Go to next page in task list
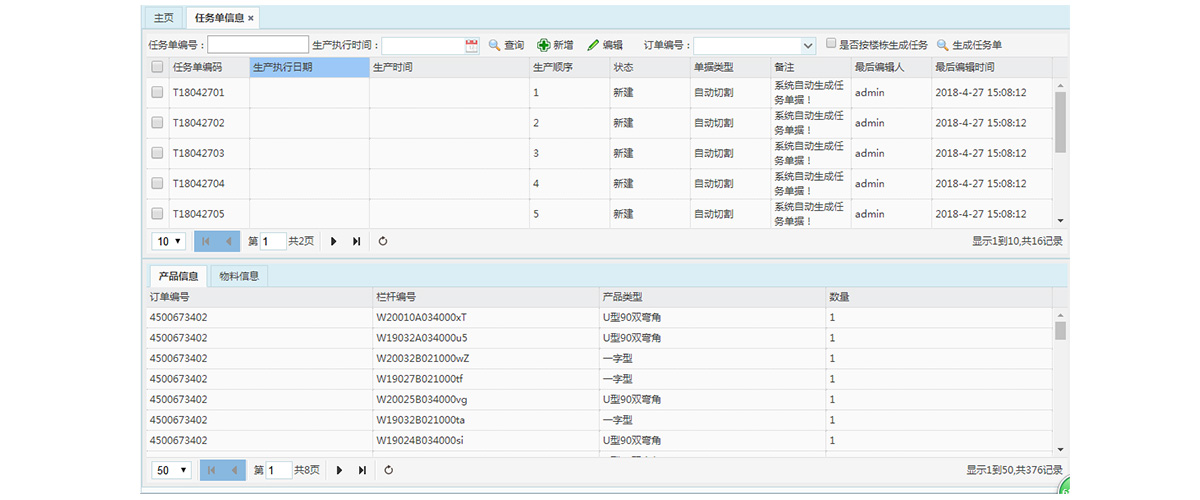 click(333, 241)
